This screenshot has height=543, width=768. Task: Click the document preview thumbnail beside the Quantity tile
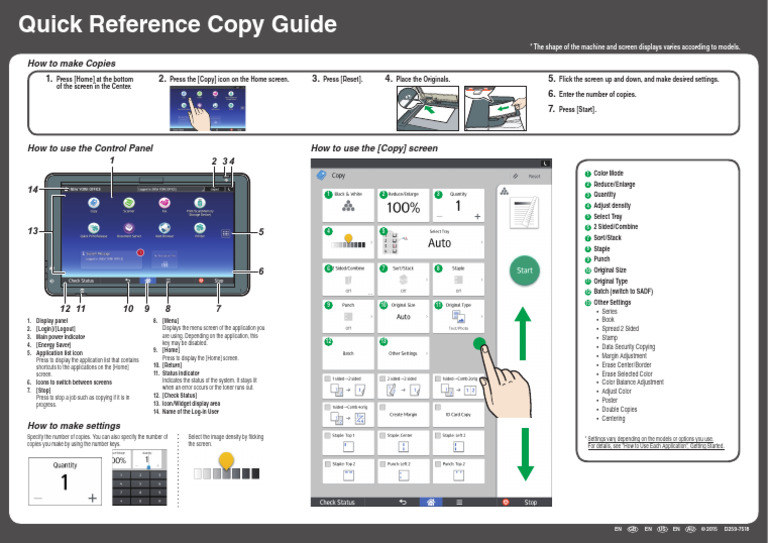(524, 212)
